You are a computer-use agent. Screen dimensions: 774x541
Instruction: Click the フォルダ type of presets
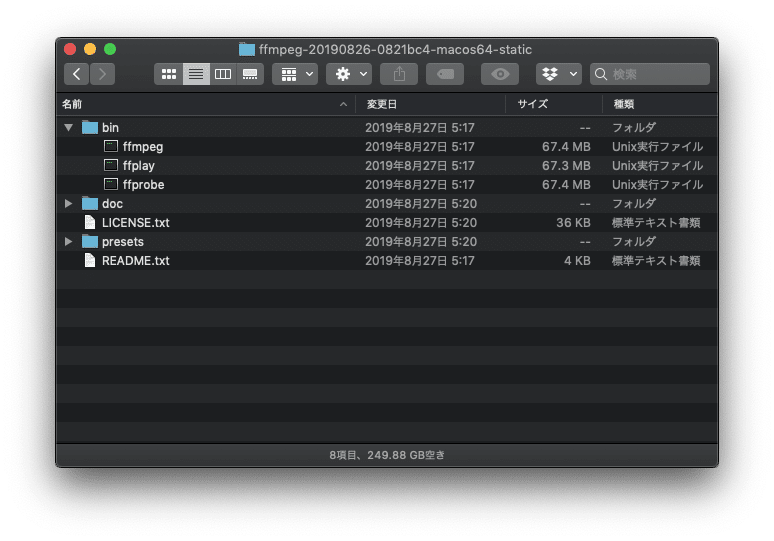coord(634,241)
